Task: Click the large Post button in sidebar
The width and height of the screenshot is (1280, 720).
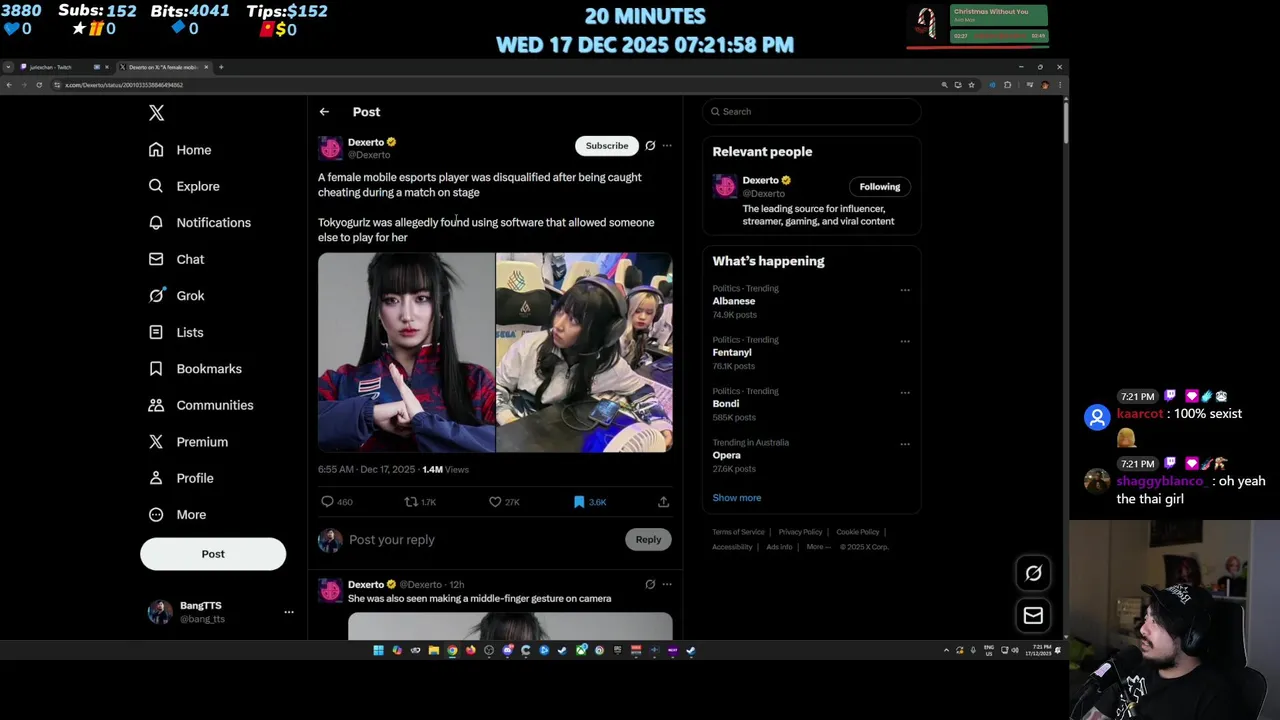Action: tap(213, 554)
